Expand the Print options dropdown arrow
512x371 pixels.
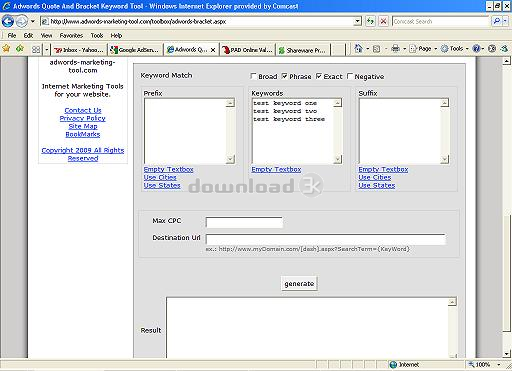pos(404,49)
